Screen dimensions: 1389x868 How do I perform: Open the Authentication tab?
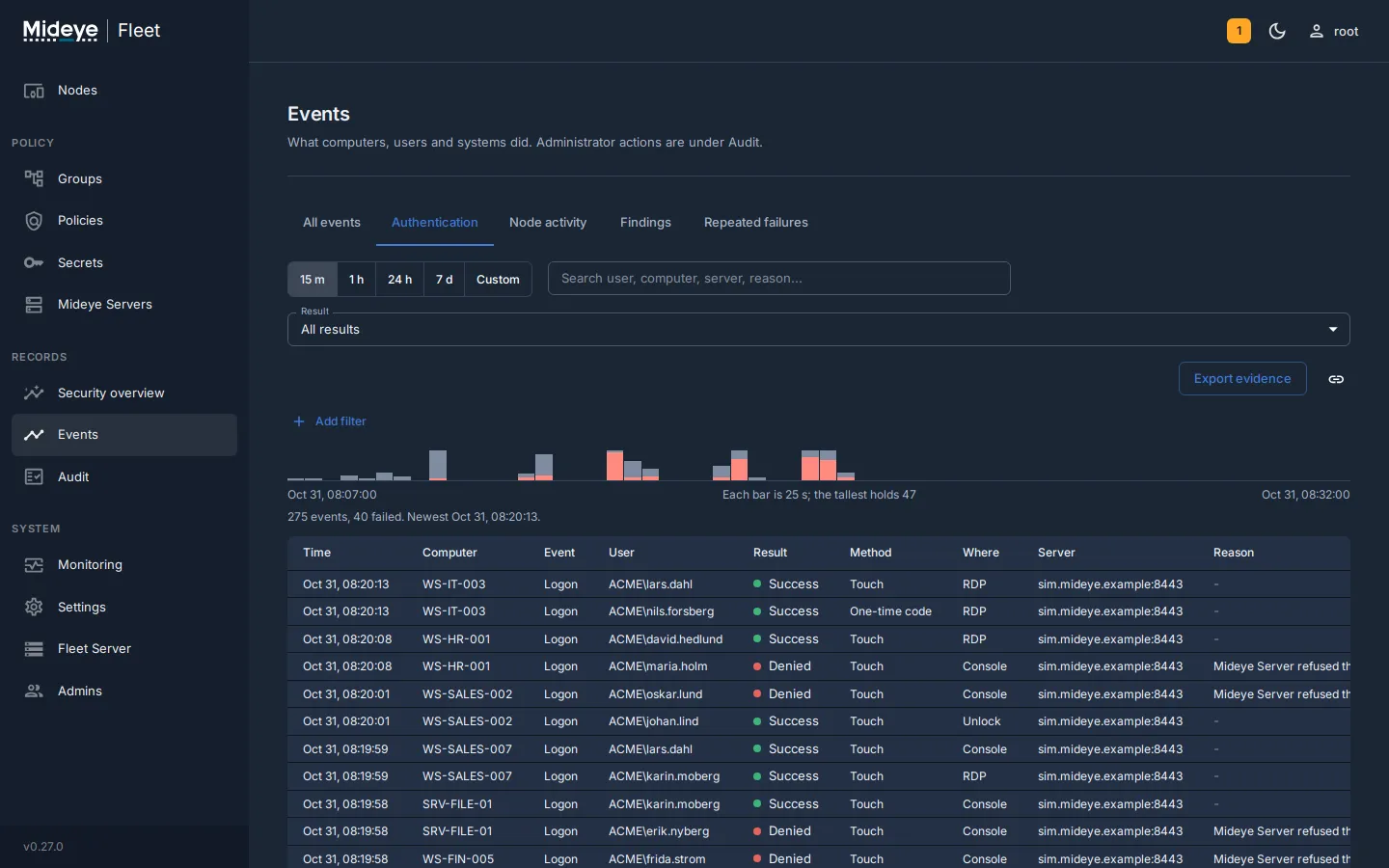tap(435, 223)
